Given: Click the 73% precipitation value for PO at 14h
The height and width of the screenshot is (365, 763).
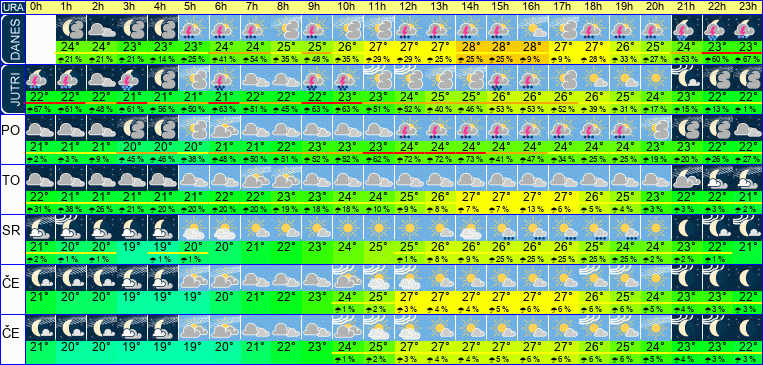Looking at the screenshot, I should (x=470, y=159).
